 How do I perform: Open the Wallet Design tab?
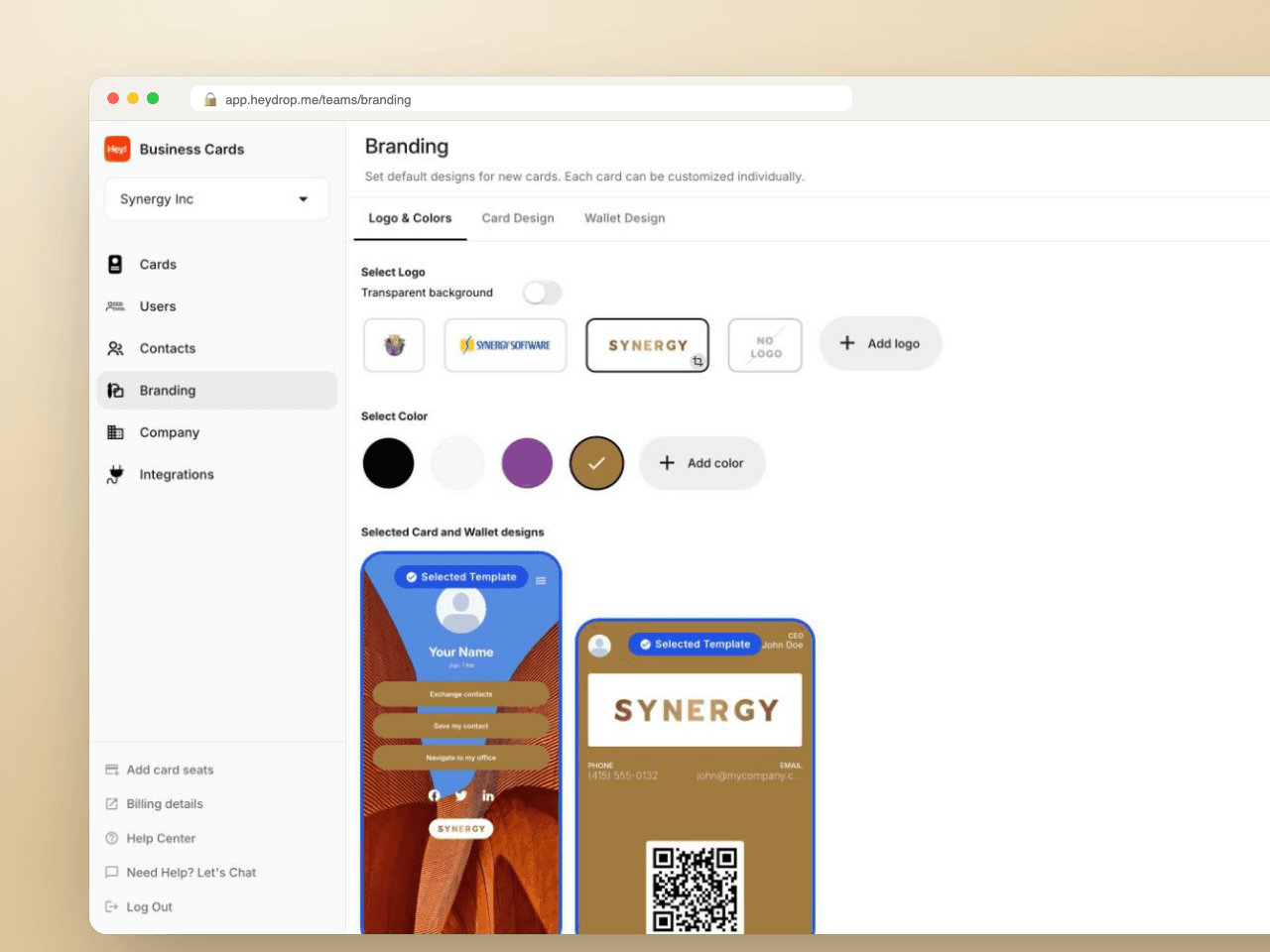pyautogui.click(x=625, y=218)
